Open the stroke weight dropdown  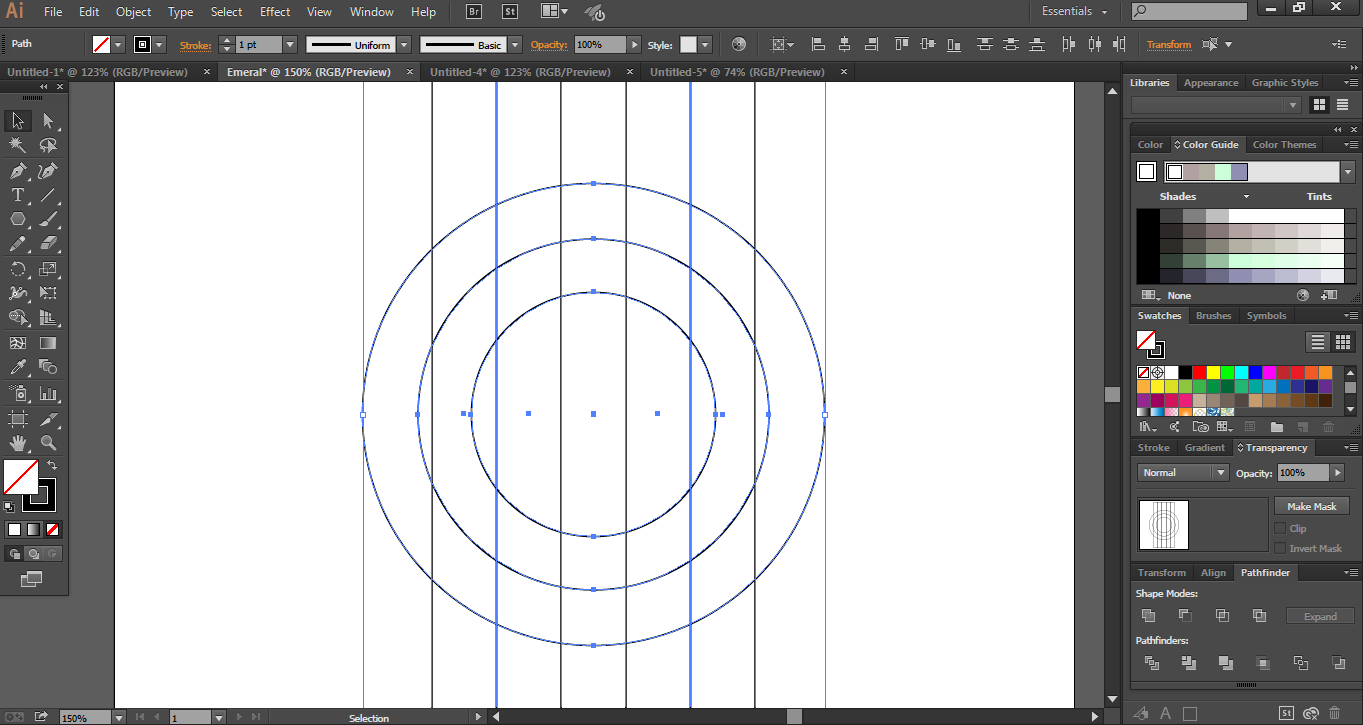coord(290,45)
